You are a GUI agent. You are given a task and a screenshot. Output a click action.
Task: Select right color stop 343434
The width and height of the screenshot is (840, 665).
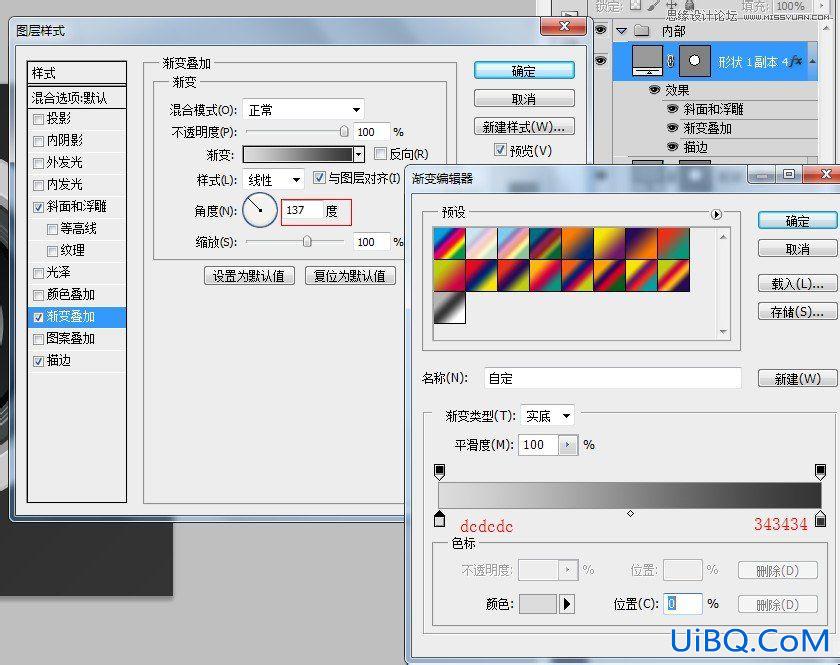pyautogui.click(x=820, y=519)
